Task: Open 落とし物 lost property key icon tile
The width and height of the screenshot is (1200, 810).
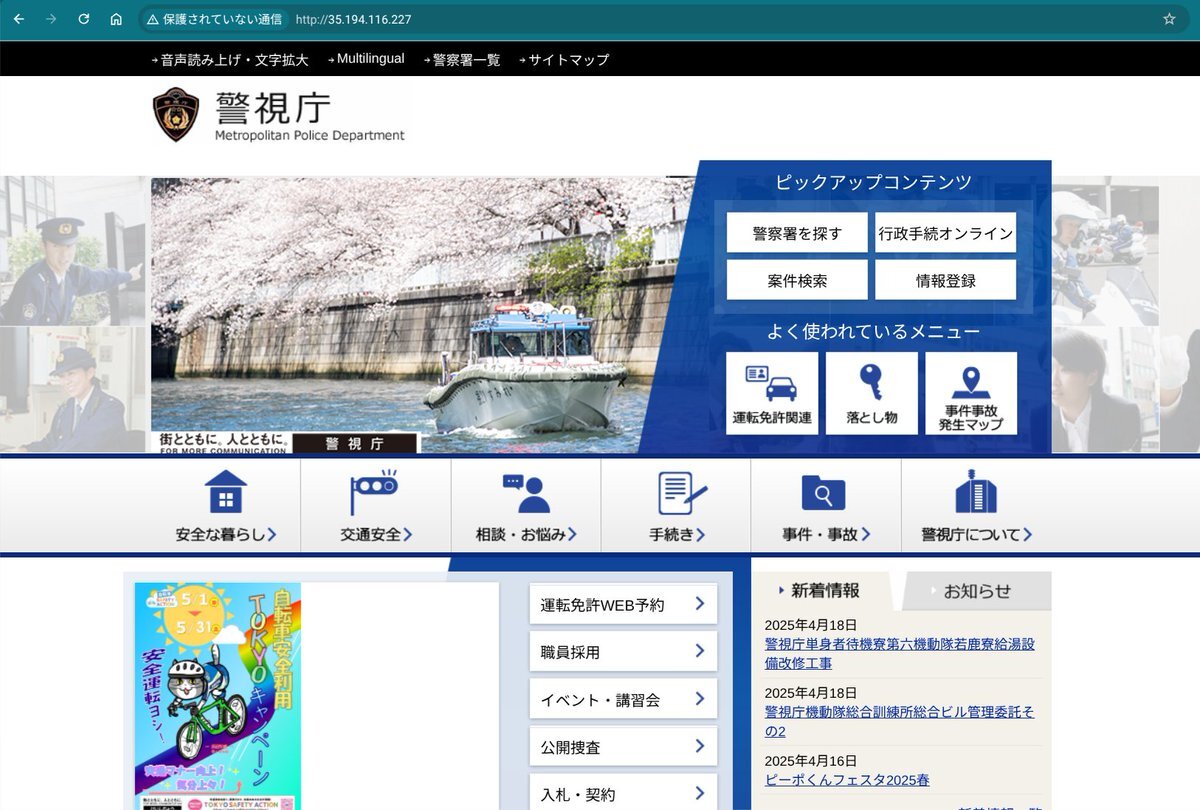Action: 871,393
